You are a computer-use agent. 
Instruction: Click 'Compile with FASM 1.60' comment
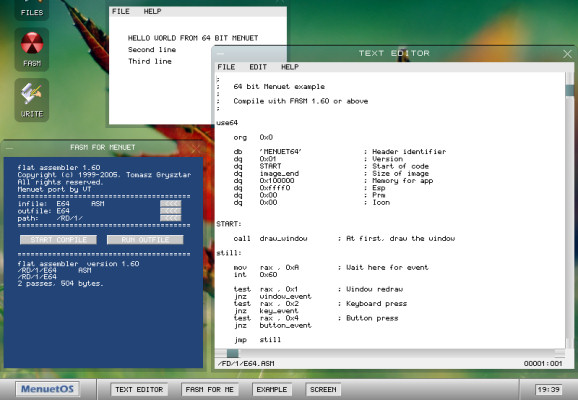tap(300, 101)
